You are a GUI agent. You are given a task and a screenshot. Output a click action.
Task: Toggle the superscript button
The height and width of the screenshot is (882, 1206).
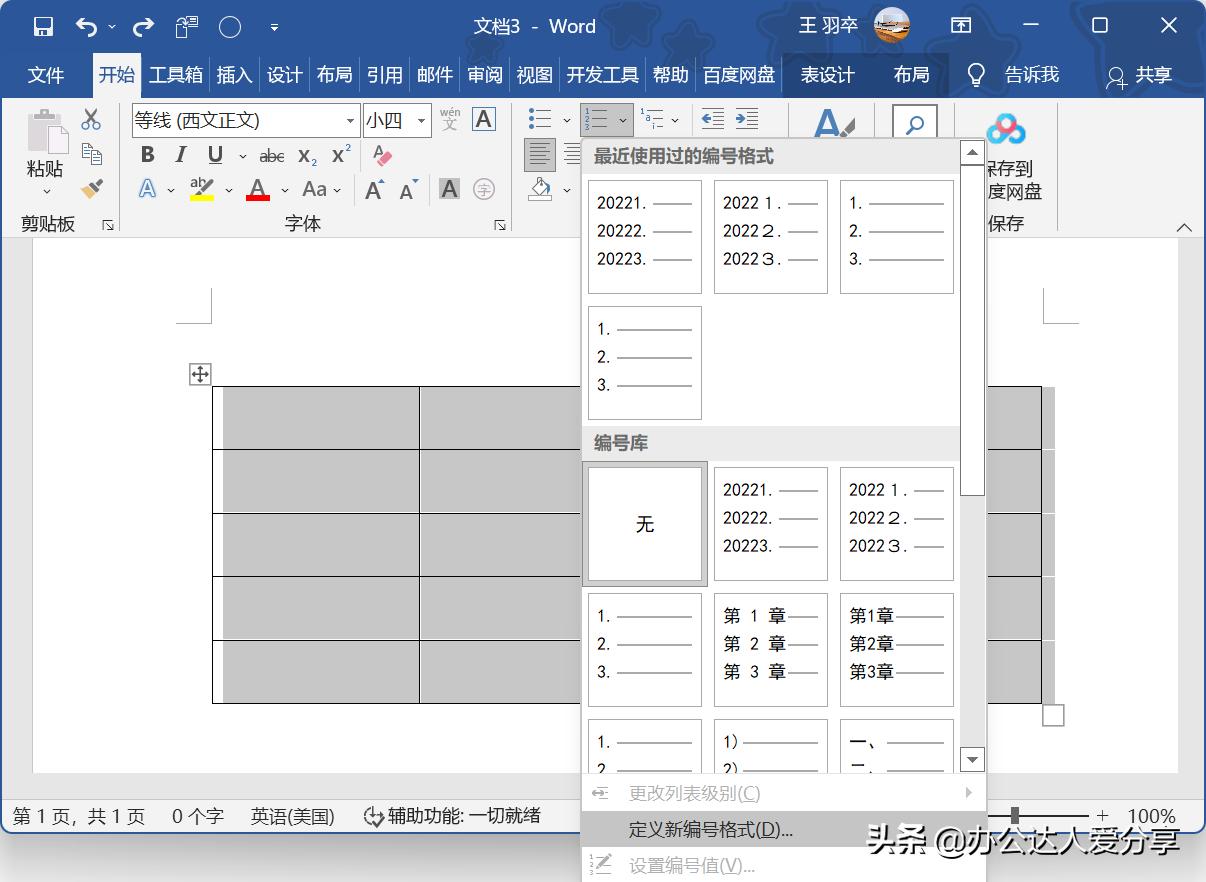pos(340,154)
